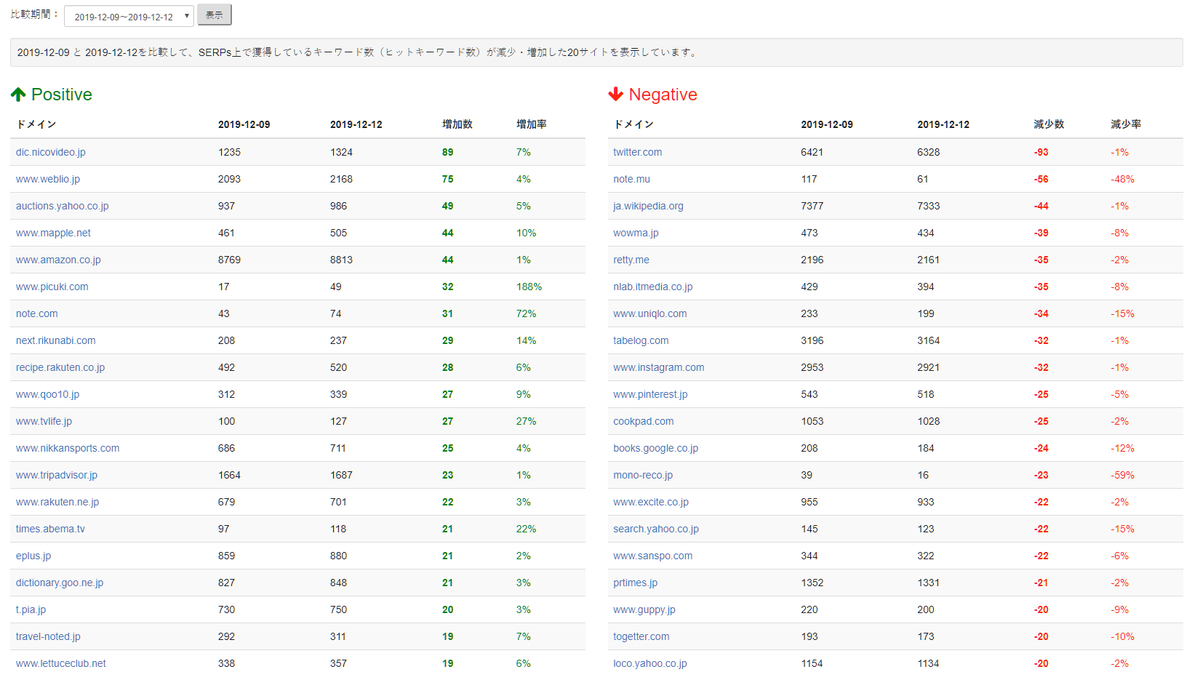
Task: Click the 減少数 column header
Action: coord(1049,125)
